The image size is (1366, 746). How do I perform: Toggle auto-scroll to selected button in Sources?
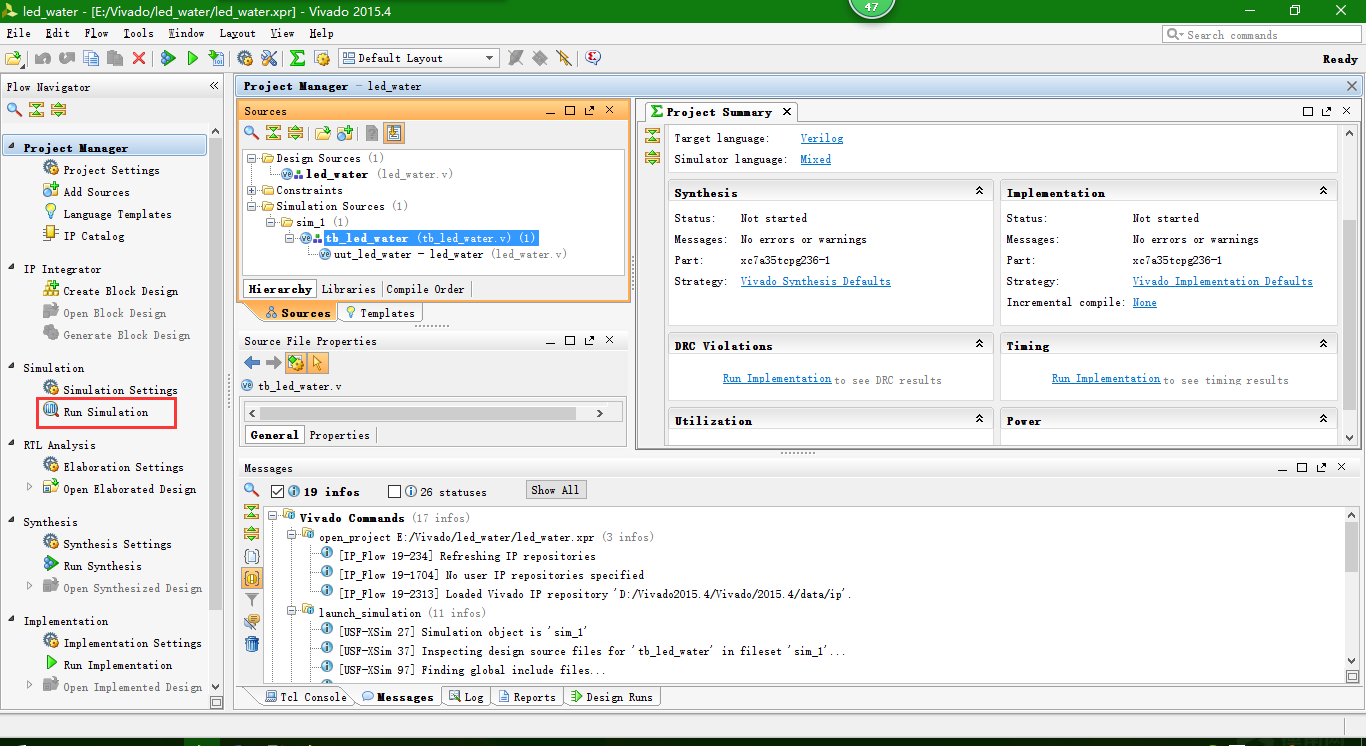393,132
